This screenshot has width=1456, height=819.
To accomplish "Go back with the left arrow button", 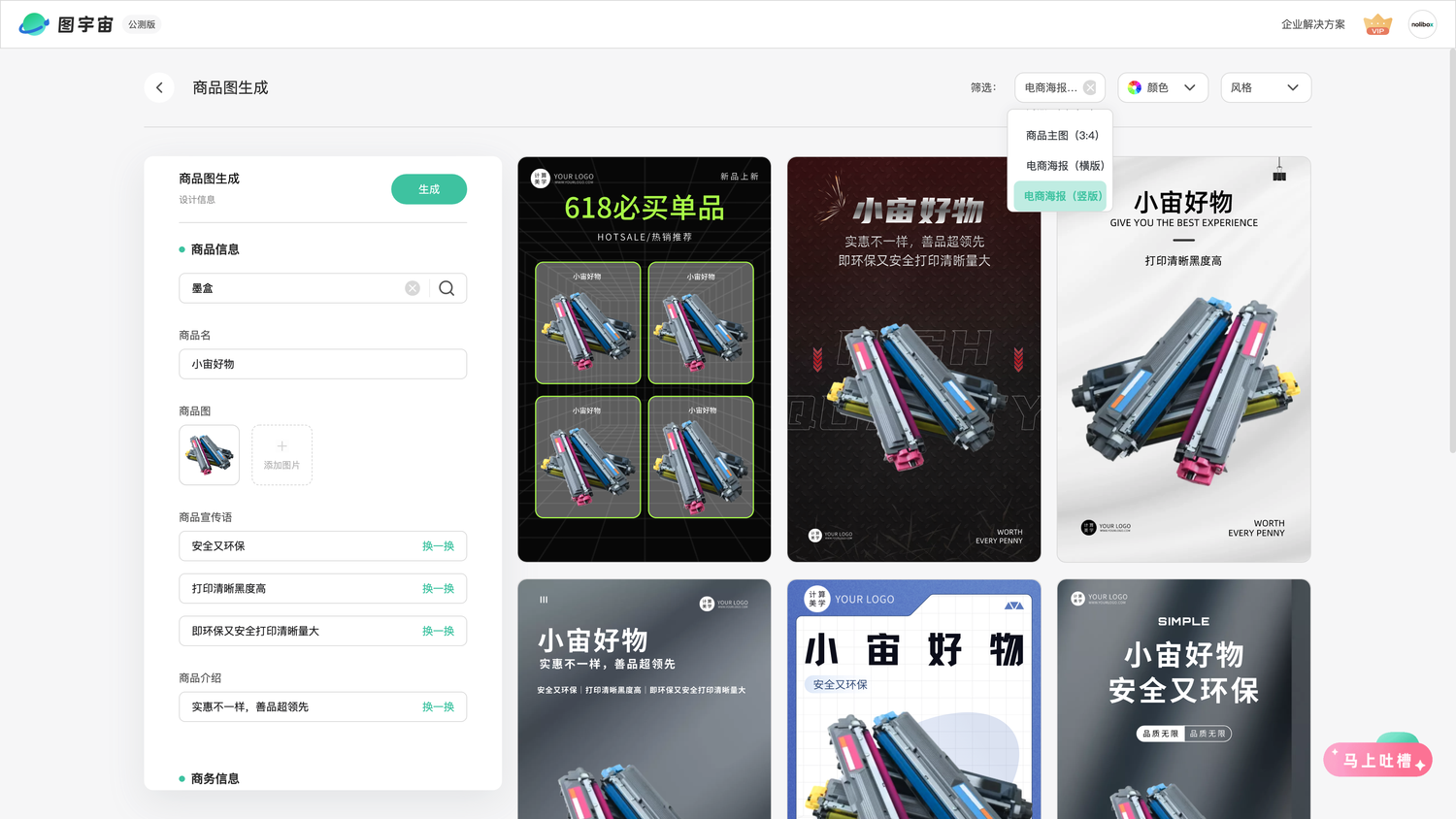I will [159, 87].
